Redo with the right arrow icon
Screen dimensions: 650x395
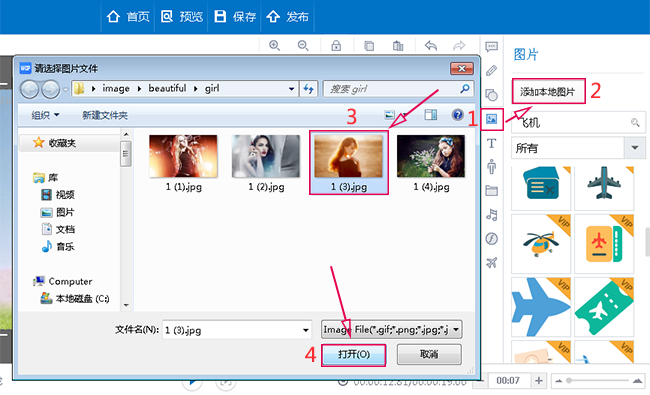point(459,46)
